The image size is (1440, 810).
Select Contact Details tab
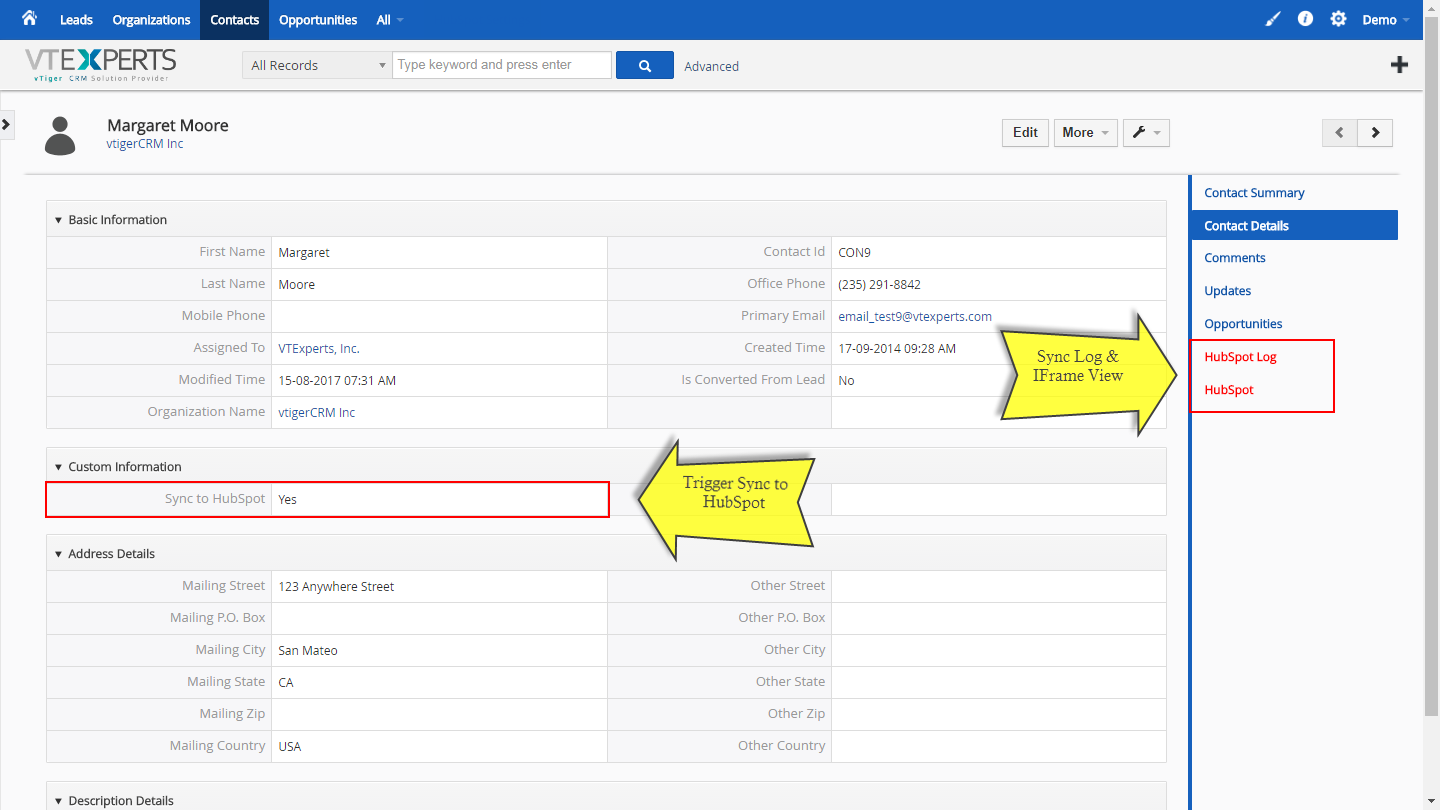tap(1294, 225)
